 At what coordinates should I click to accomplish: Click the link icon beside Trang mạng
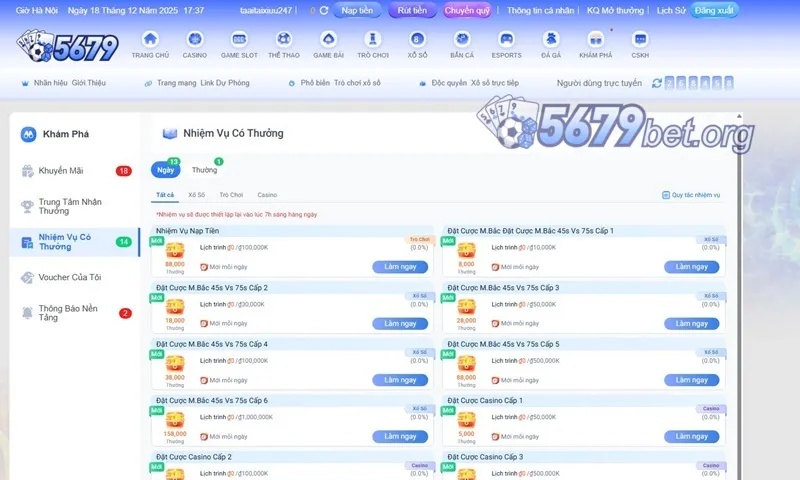coord(148,83)
